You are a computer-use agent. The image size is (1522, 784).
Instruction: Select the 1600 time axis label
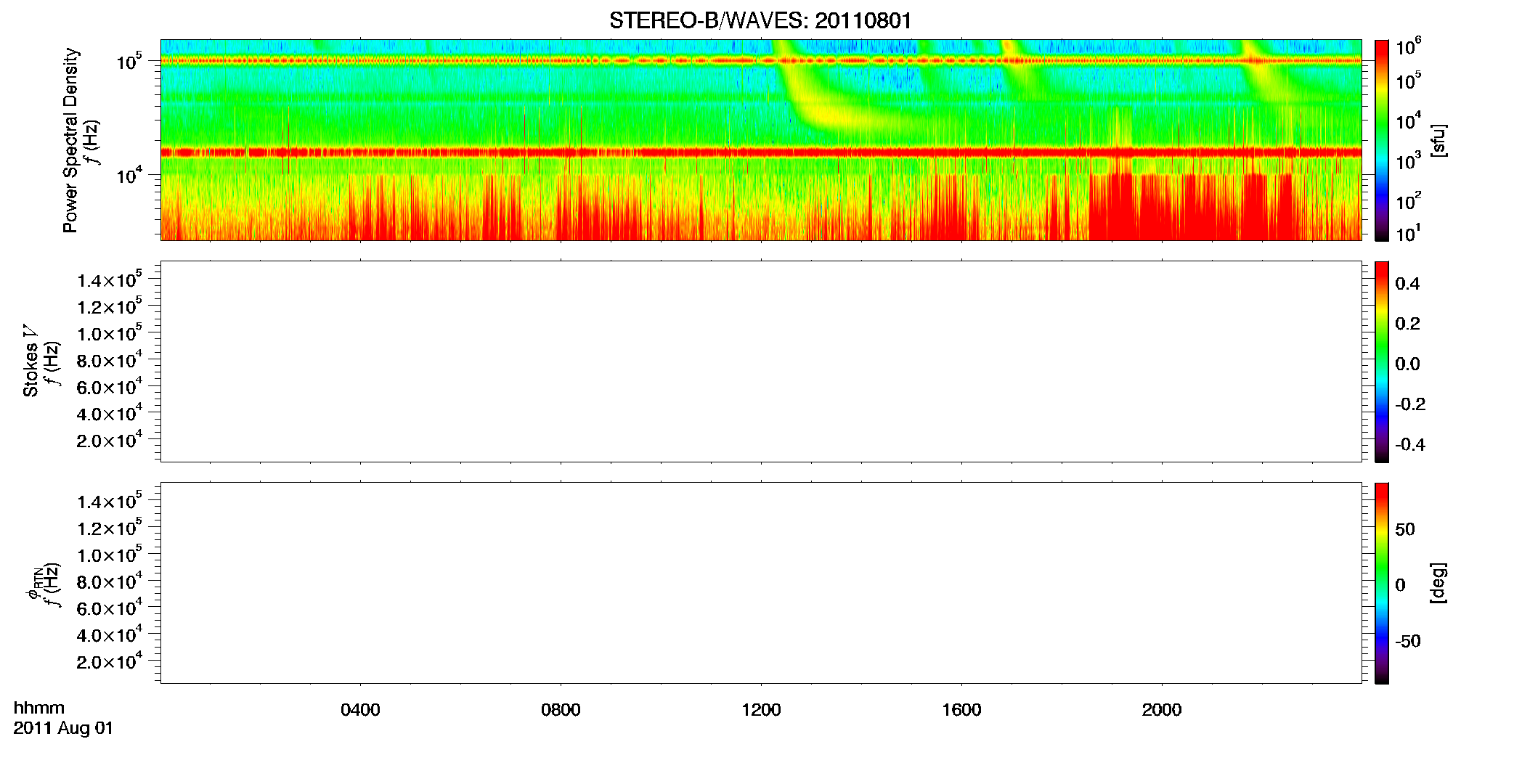click(961, 710)
